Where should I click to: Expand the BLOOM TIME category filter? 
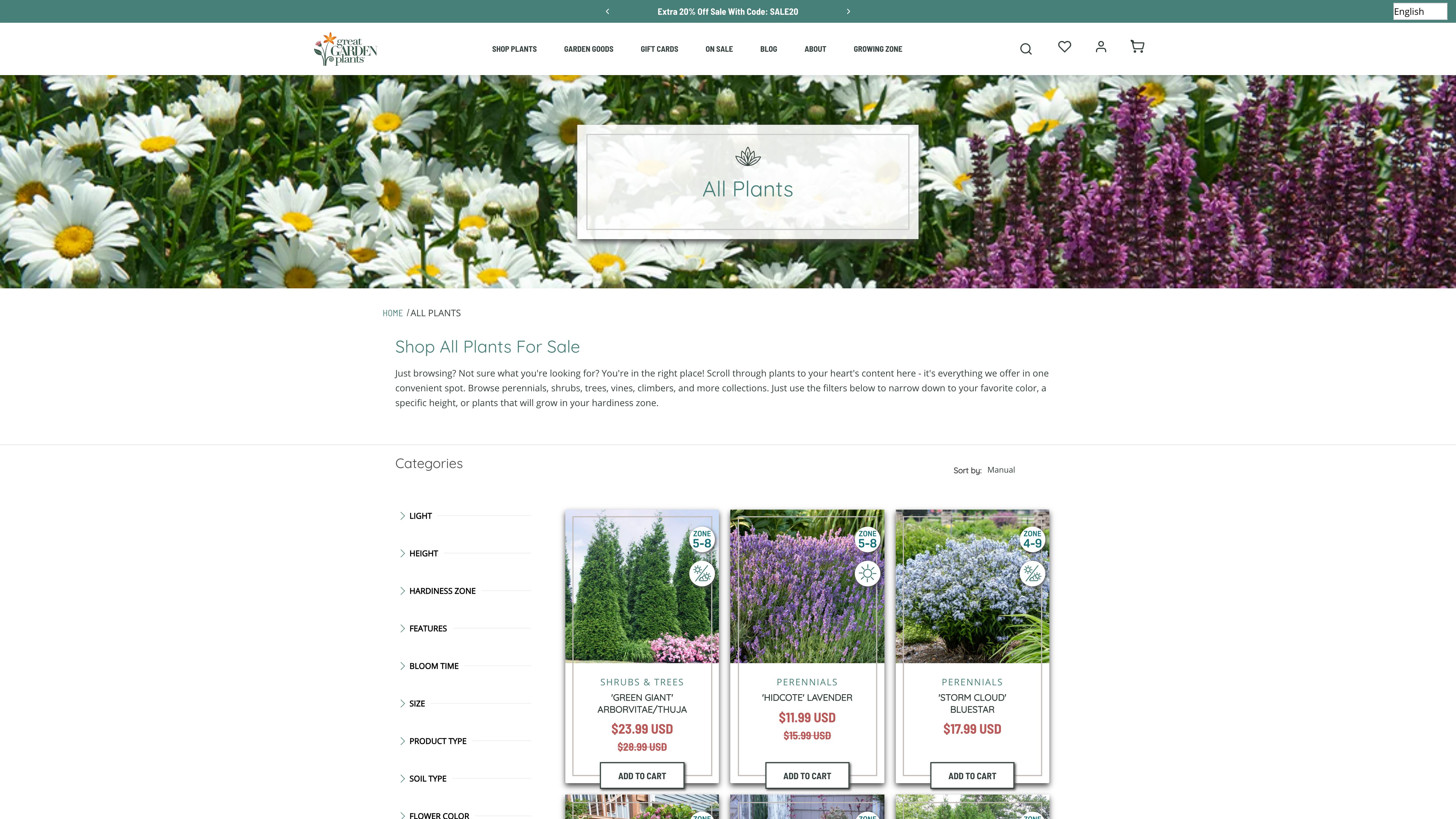pos(433,665)
